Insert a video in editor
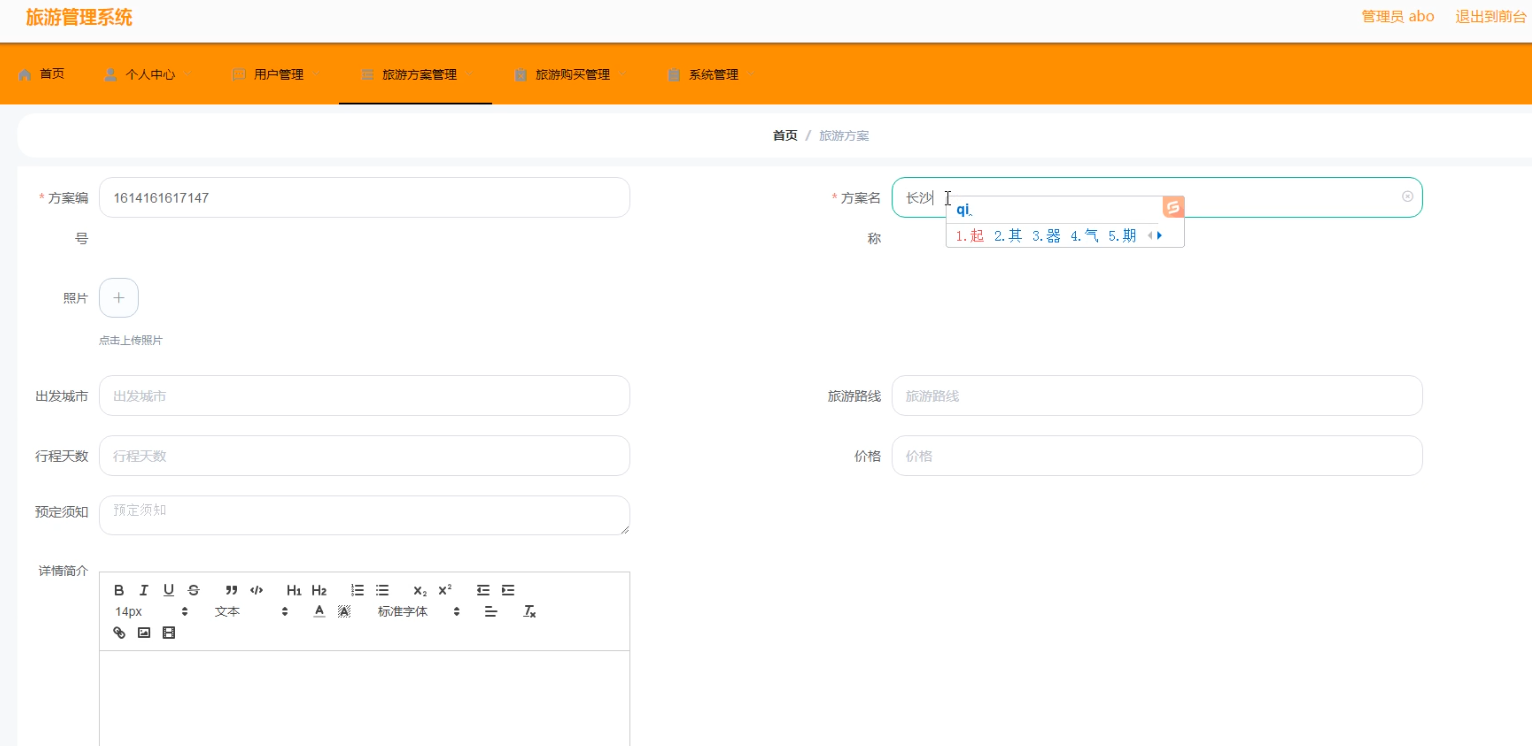 click(x=169, y=632)
